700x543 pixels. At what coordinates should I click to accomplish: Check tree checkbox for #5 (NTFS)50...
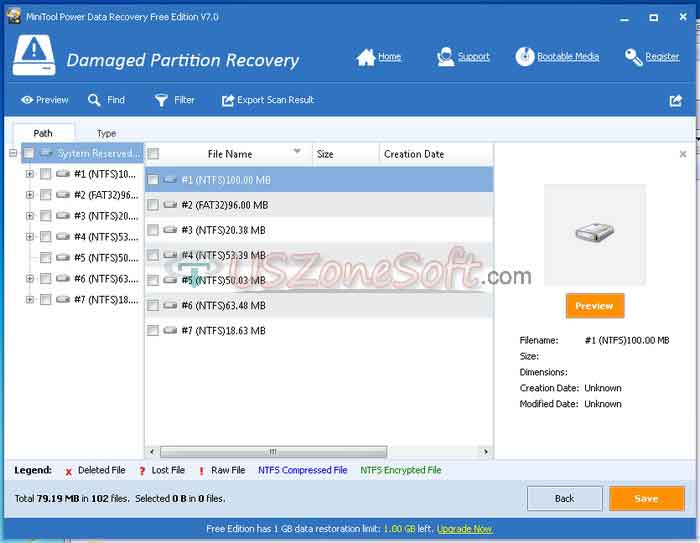click(46, 258)
